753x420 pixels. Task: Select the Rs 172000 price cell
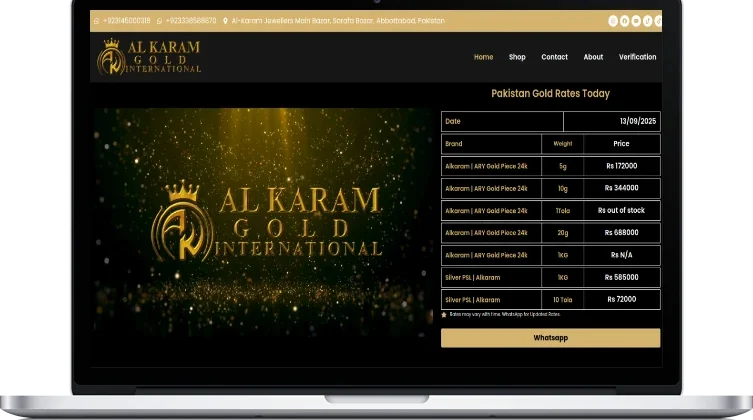pyautogui.click(x=621, y=166)
